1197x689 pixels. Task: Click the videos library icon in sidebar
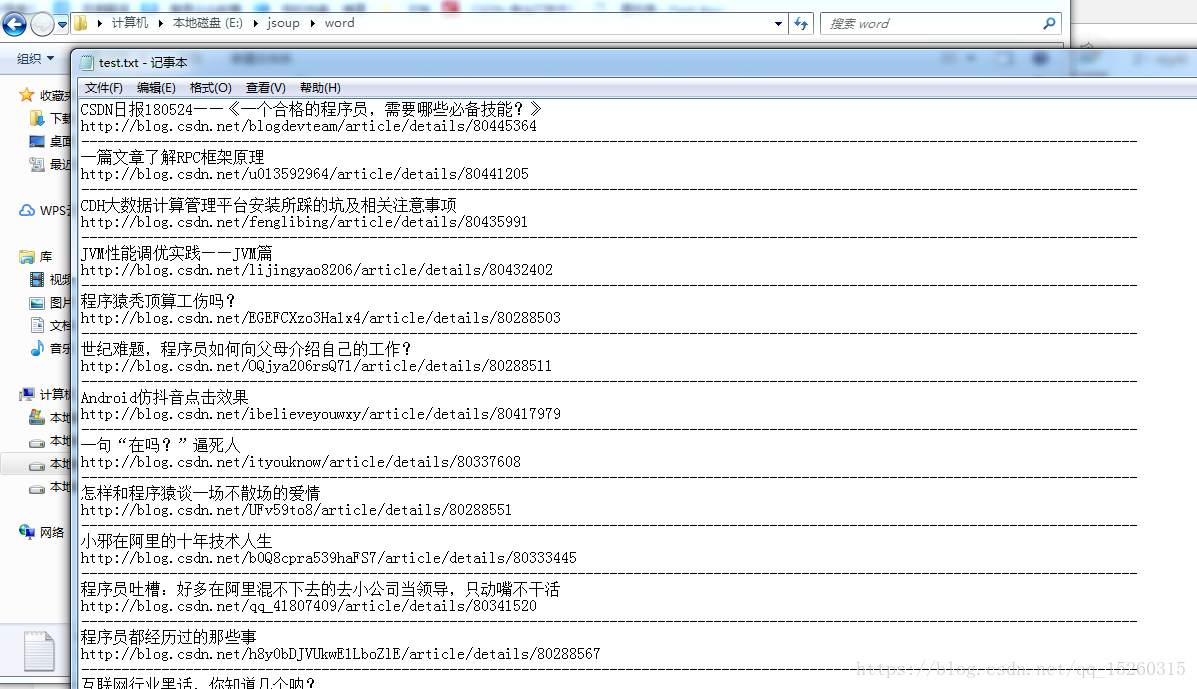click(x=37, y=279)
